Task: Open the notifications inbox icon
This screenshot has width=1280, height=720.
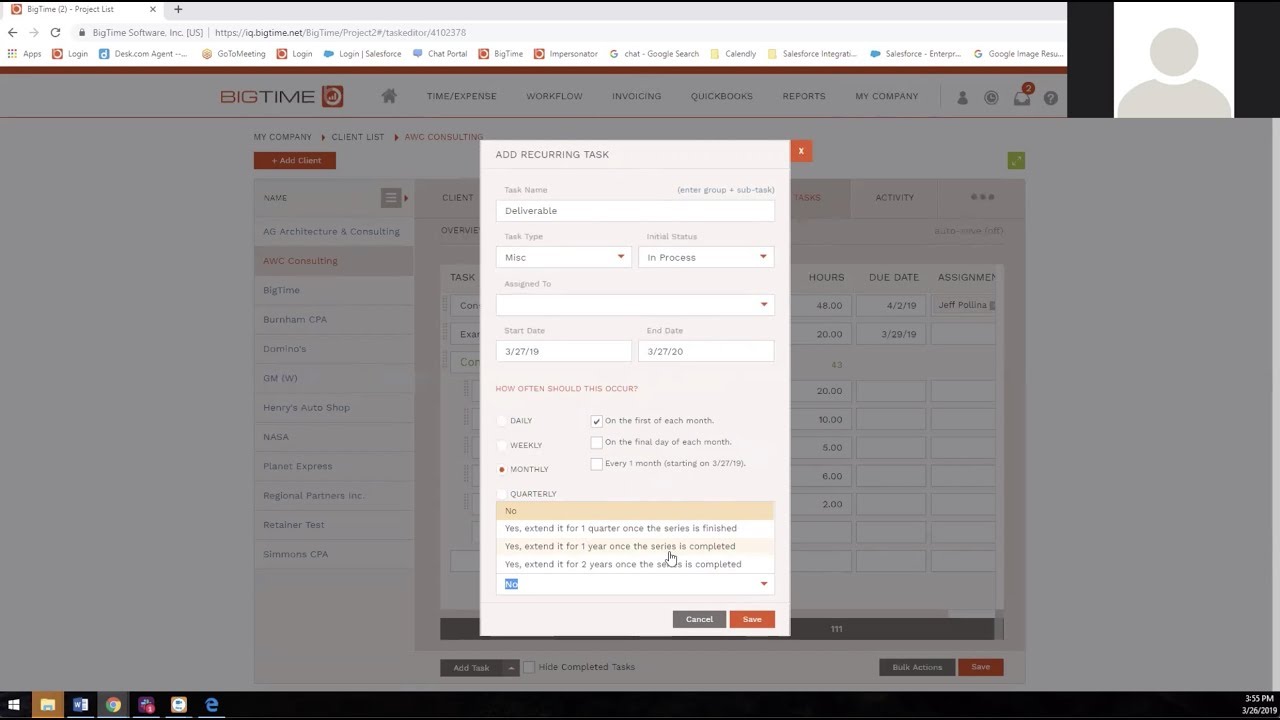Action: tap(1022, 97)
